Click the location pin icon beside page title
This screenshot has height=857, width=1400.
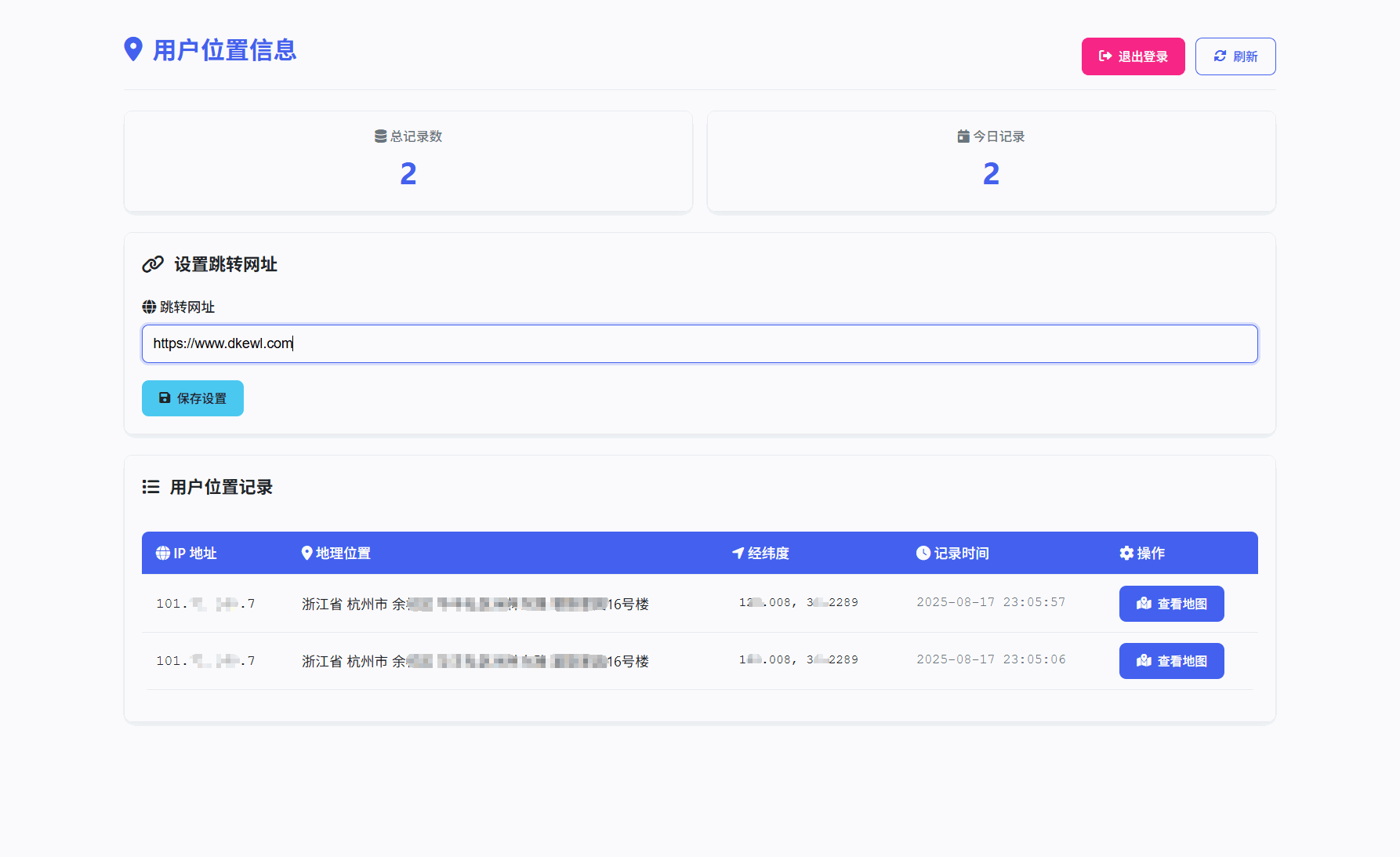pyautogui.click(x=133, y=49)
